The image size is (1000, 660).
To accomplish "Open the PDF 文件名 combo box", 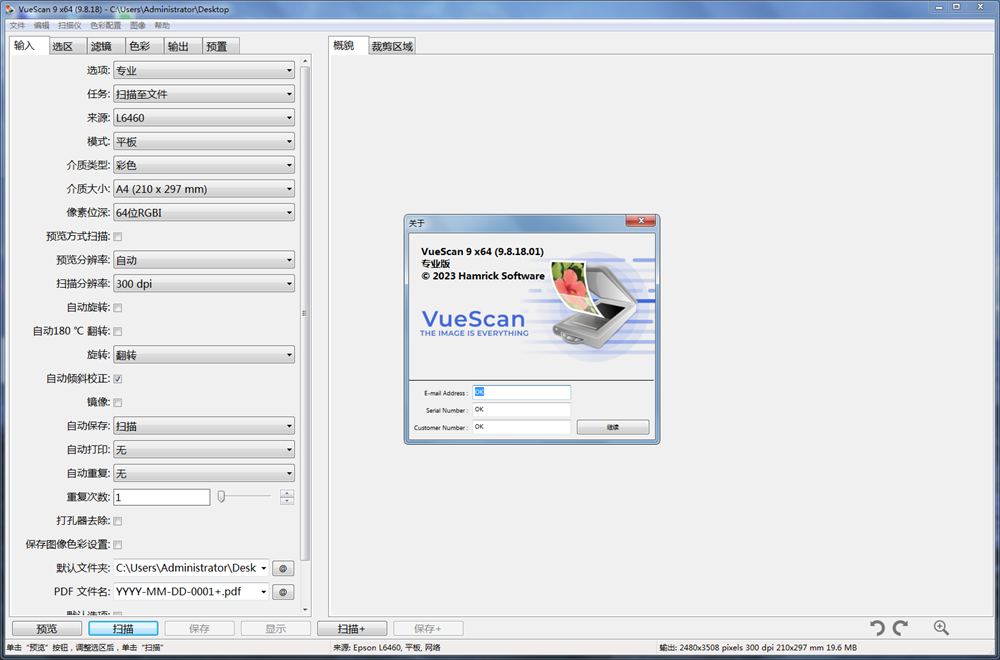I will click(x=191, y=592).
